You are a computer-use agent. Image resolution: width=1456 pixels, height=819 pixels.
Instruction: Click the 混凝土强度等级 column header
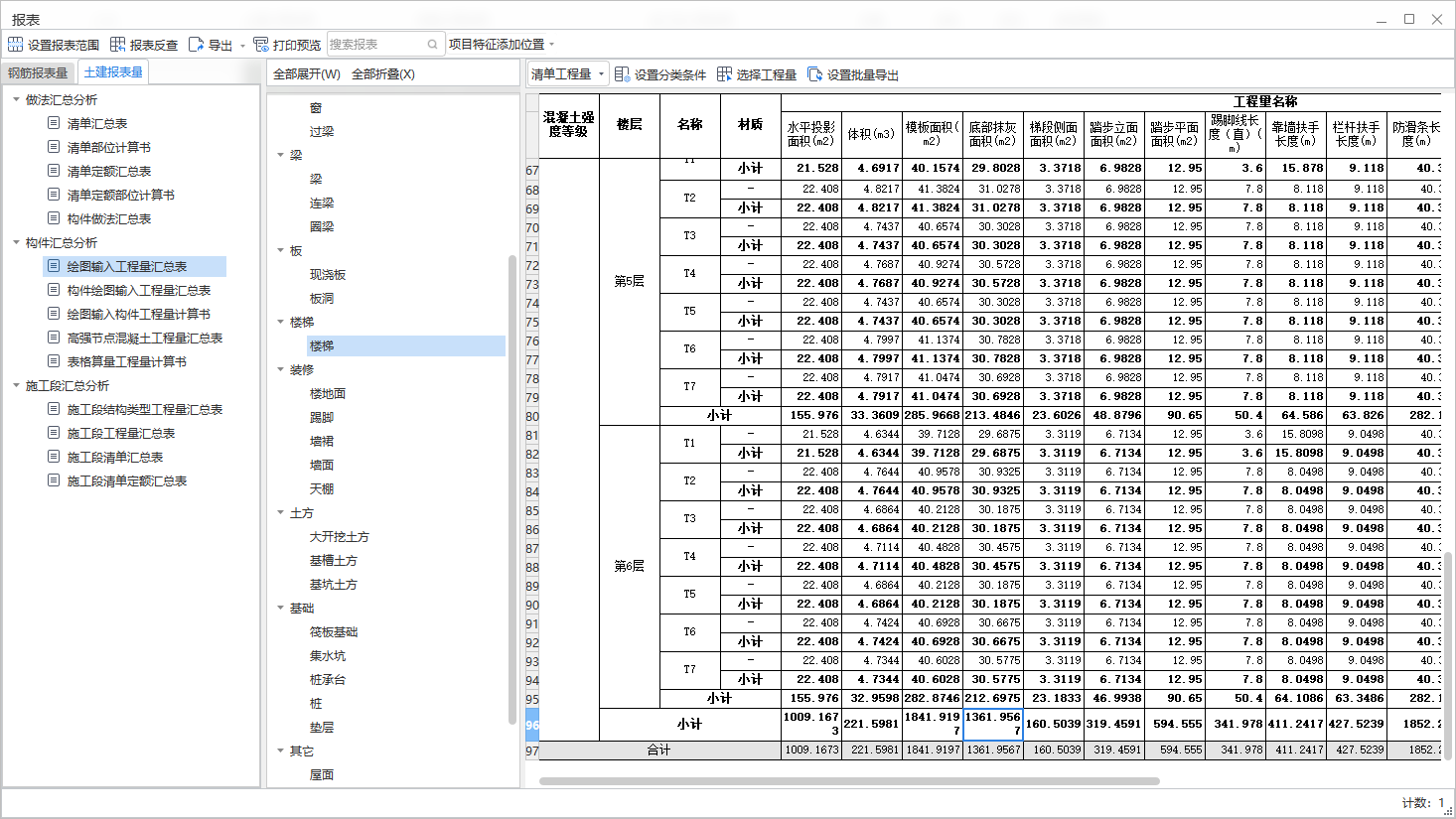tap(569, 125)
